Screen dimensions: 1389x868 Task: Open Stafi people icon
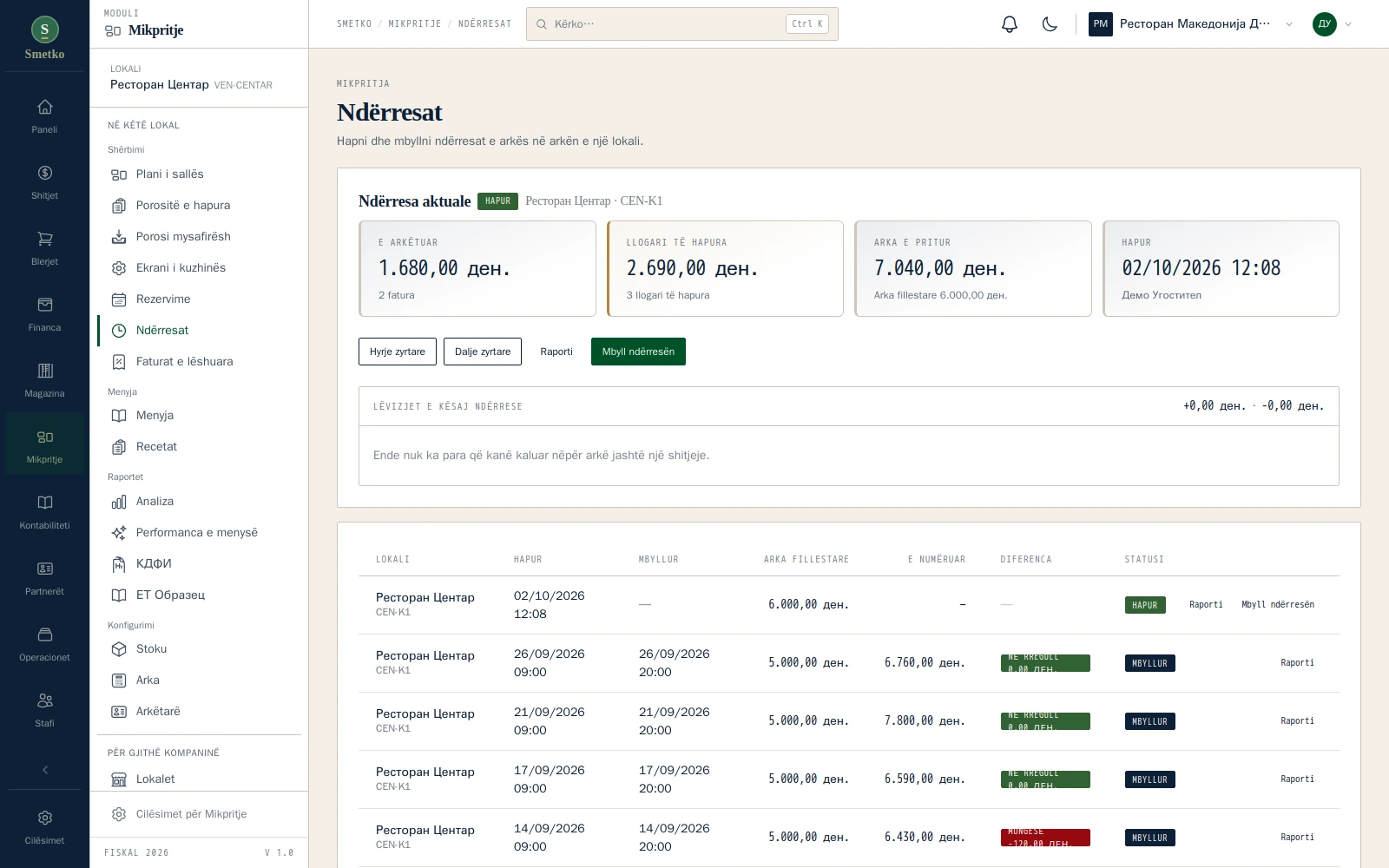(45, 710)
